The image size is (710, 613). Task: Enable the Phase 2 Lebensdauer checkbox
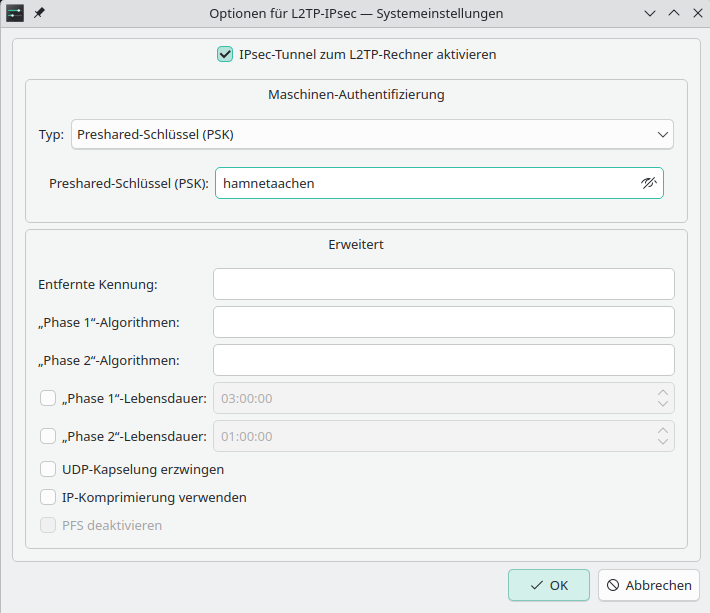click(48, 436)
